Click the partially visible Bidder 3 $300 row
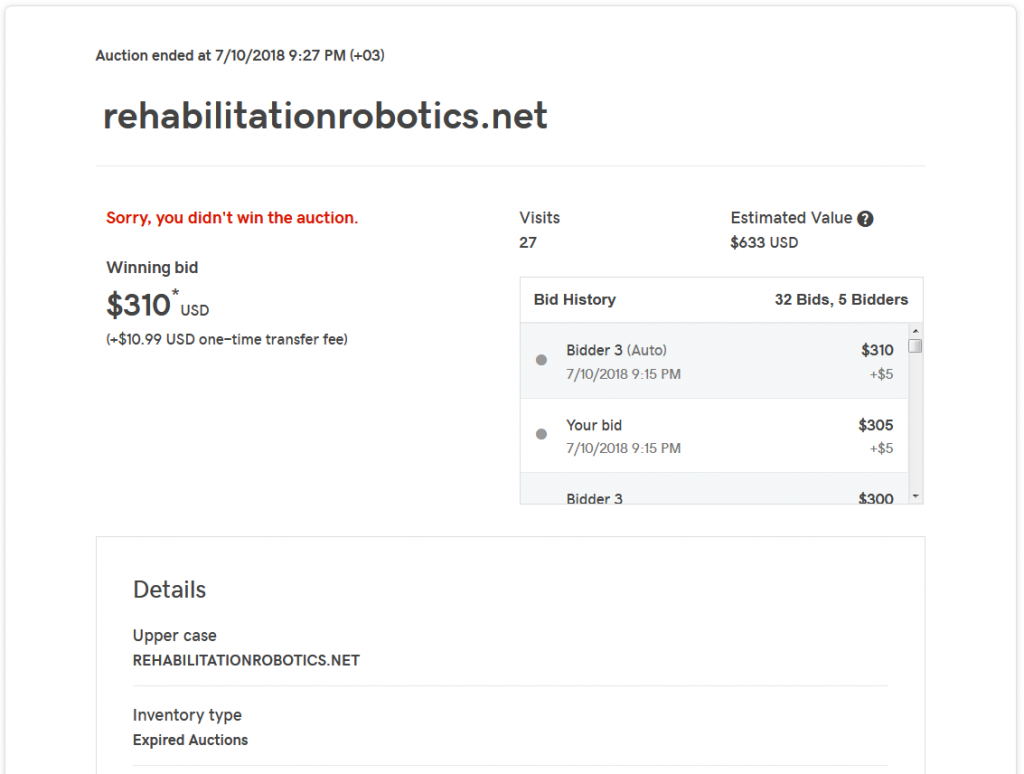The image size is (1024, 774). tap(714, 489)
